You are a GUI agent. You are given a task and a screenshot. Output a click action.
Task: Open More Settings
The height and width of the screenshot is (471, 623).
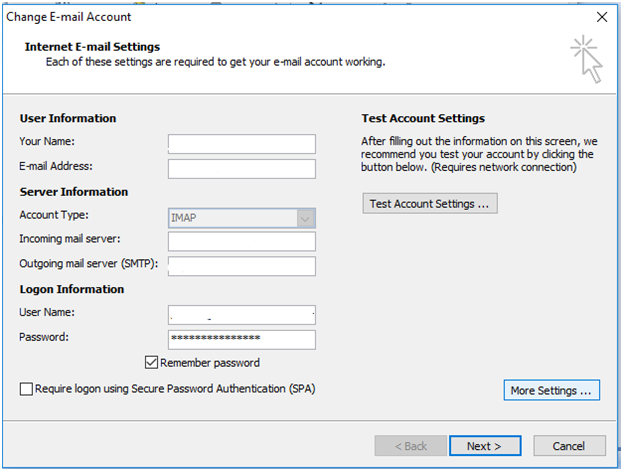(x=552, y=390)
